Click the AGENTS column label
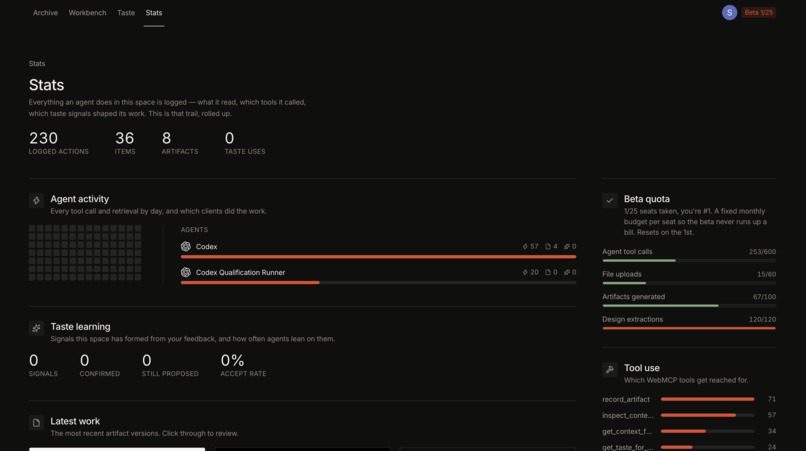Viewport: 806px width, 451px height. (194, 230)
